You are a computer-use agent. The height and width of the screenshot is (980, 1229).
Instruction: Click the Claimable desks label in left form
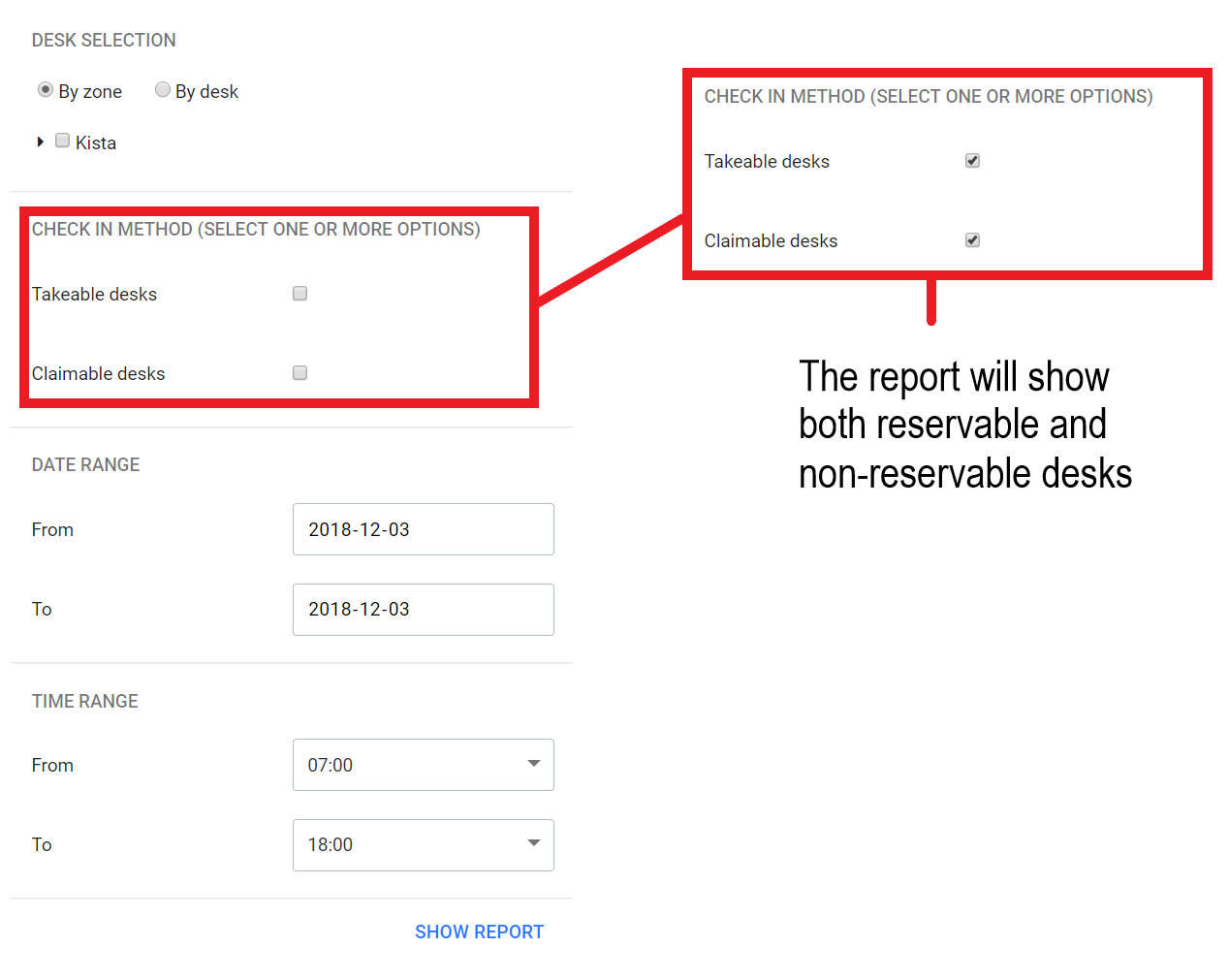(98, 373)
